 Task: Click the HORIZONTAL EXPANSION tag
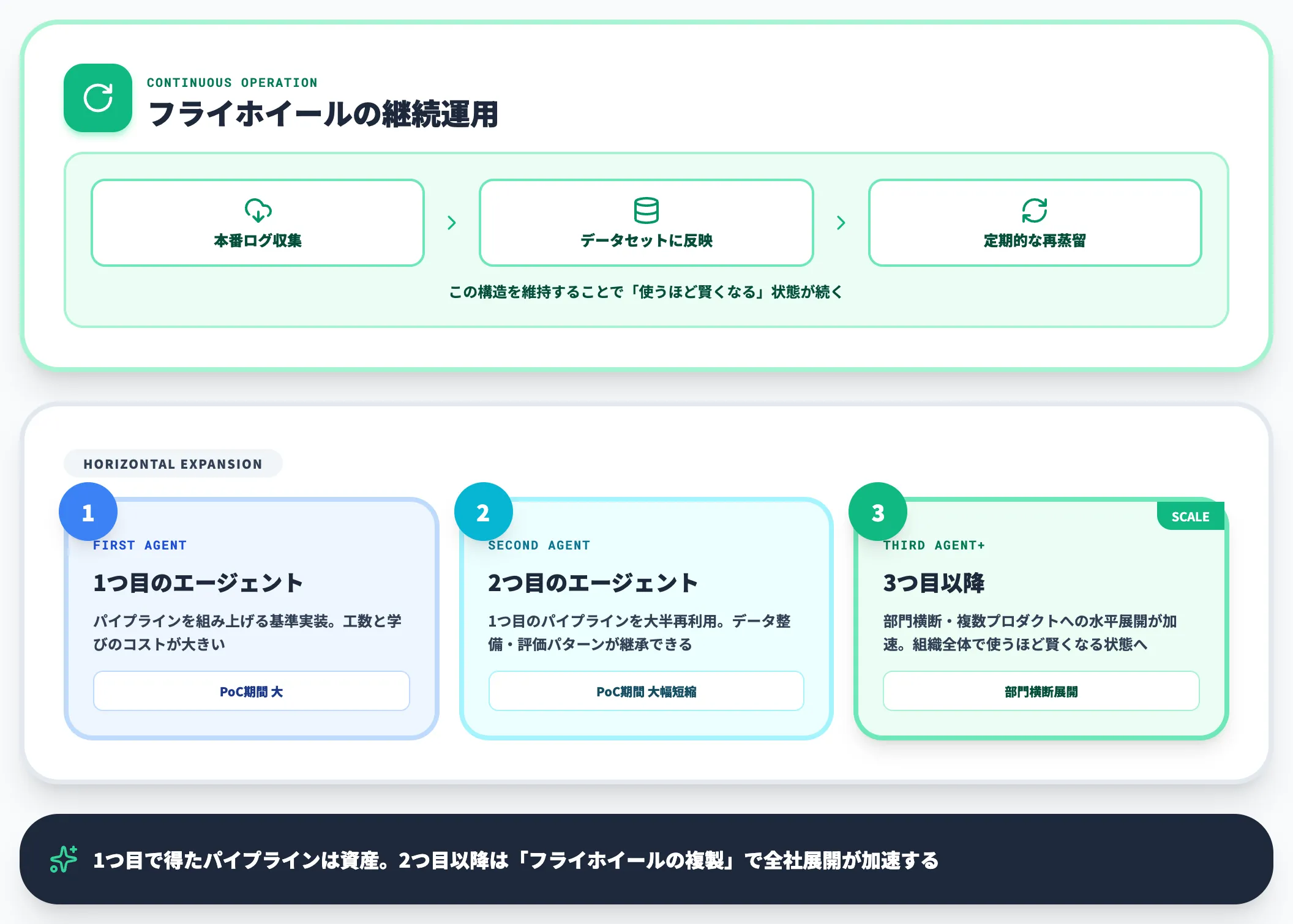coord(173,464)
